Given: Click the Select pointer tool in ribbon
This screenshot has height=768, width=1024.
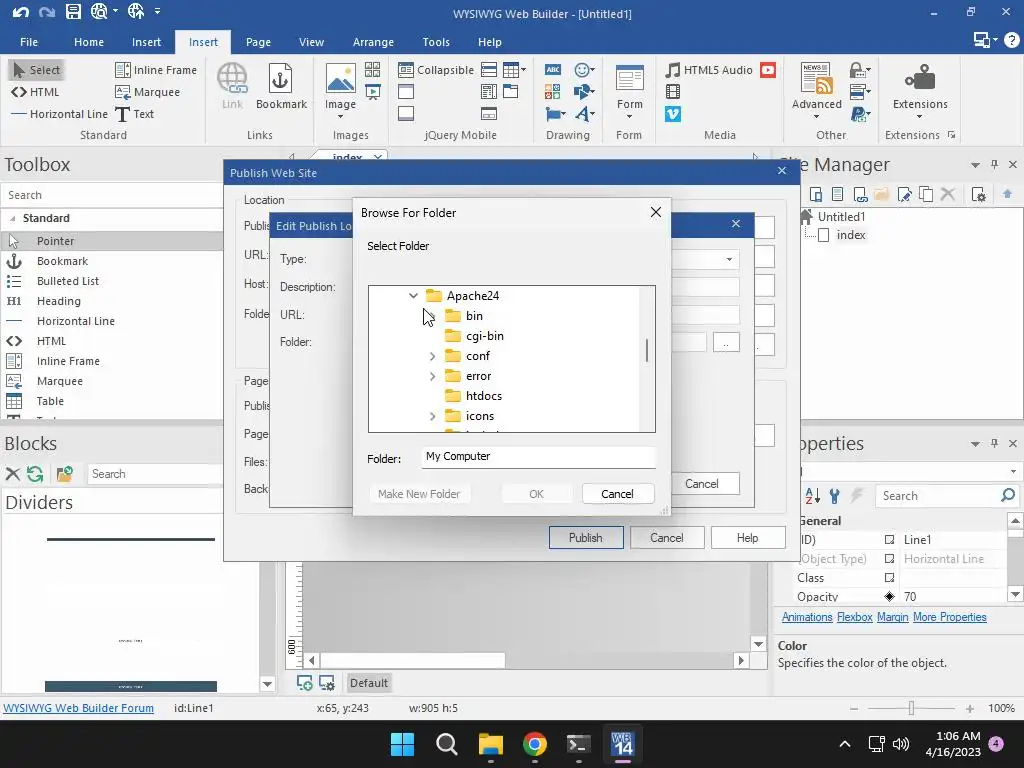Looking at the screenshot, I should pyautogui.click(x=37, y=70).
